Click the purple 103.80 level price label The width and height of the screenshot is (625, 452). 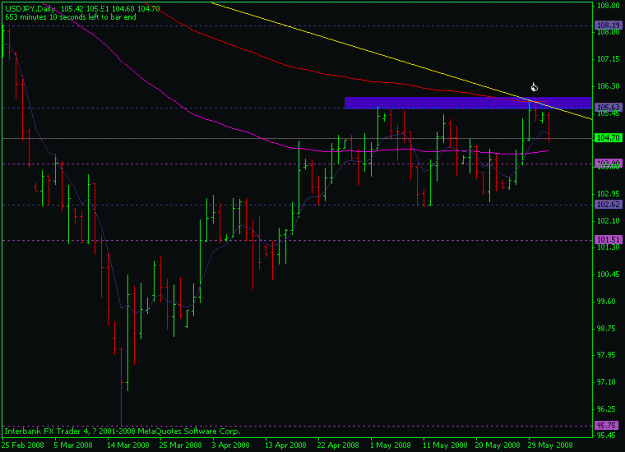pos(608,163)
